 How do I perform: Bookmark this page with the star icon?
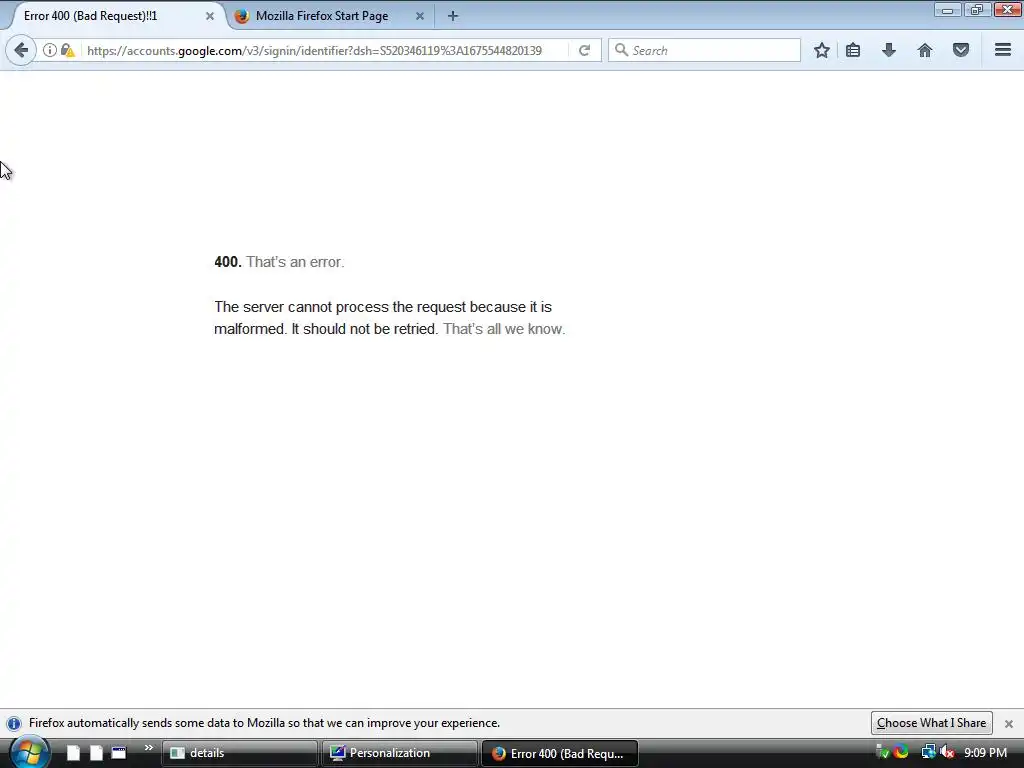click(x=822, y=50)
